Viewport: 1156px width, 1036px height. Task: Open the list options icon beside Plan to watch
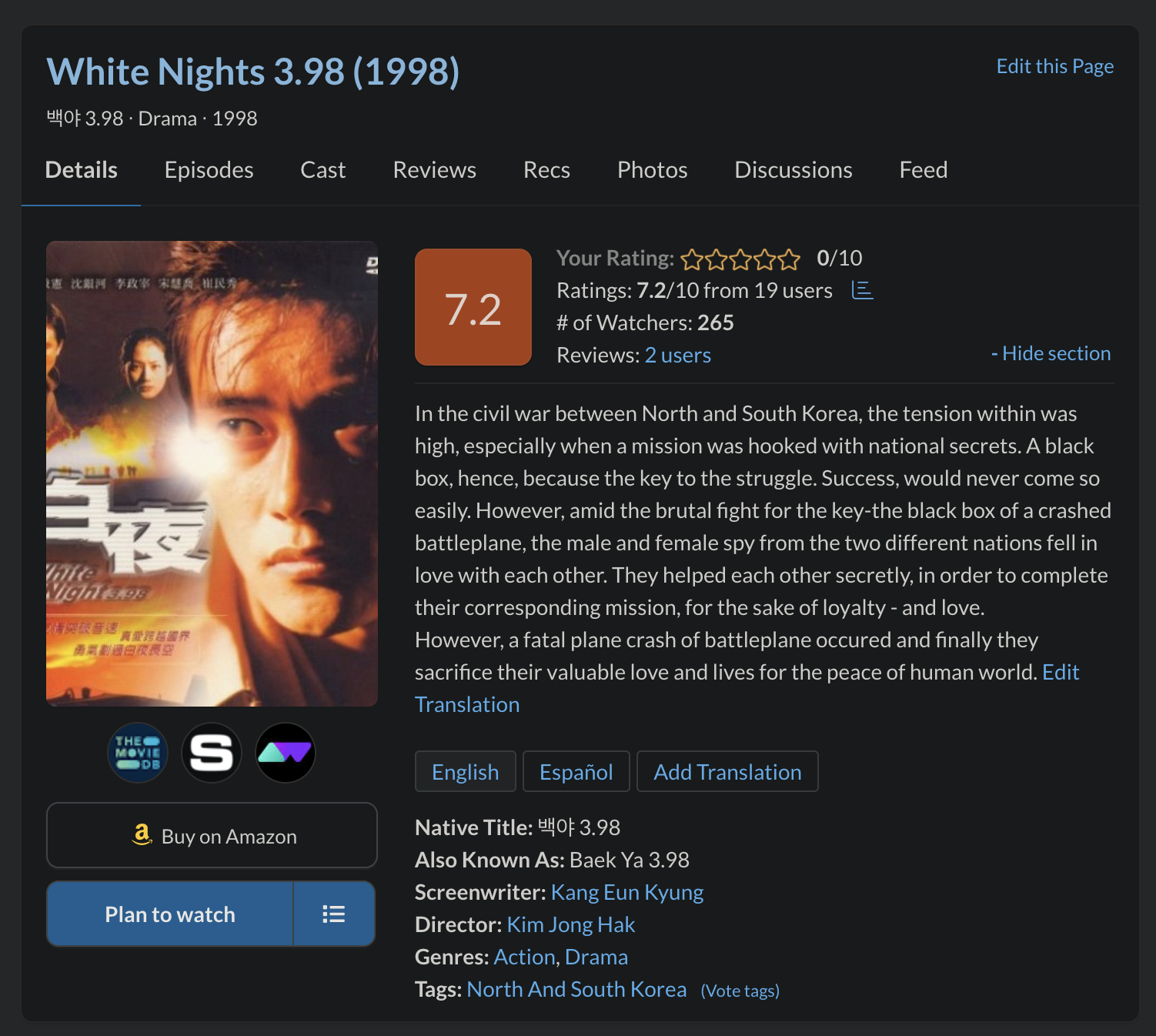pyautogui.click(x=333, y=914)
